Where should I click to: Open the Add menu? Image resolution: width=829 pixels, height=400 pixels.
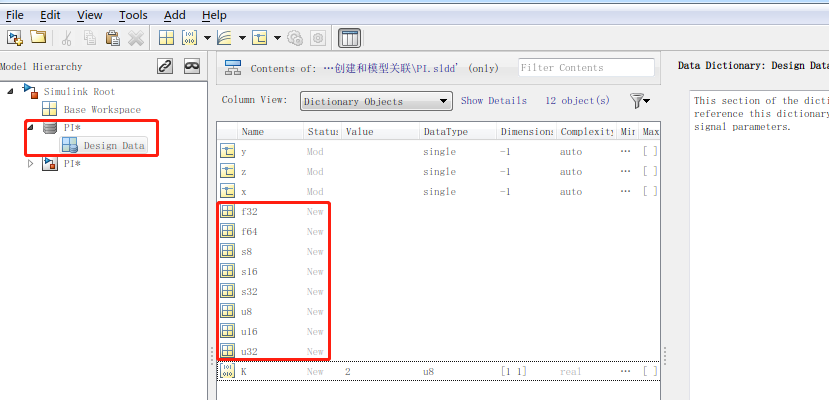tap(174, 15)
